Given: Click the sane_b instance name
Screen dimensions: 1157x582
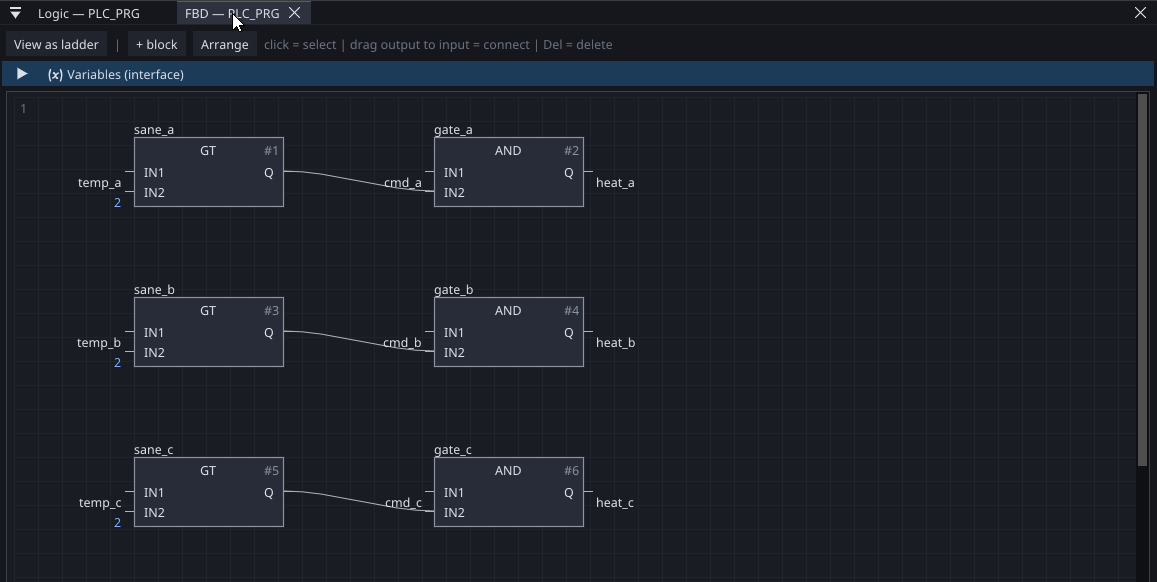Looking at the screenshot, I should point(154,290).
